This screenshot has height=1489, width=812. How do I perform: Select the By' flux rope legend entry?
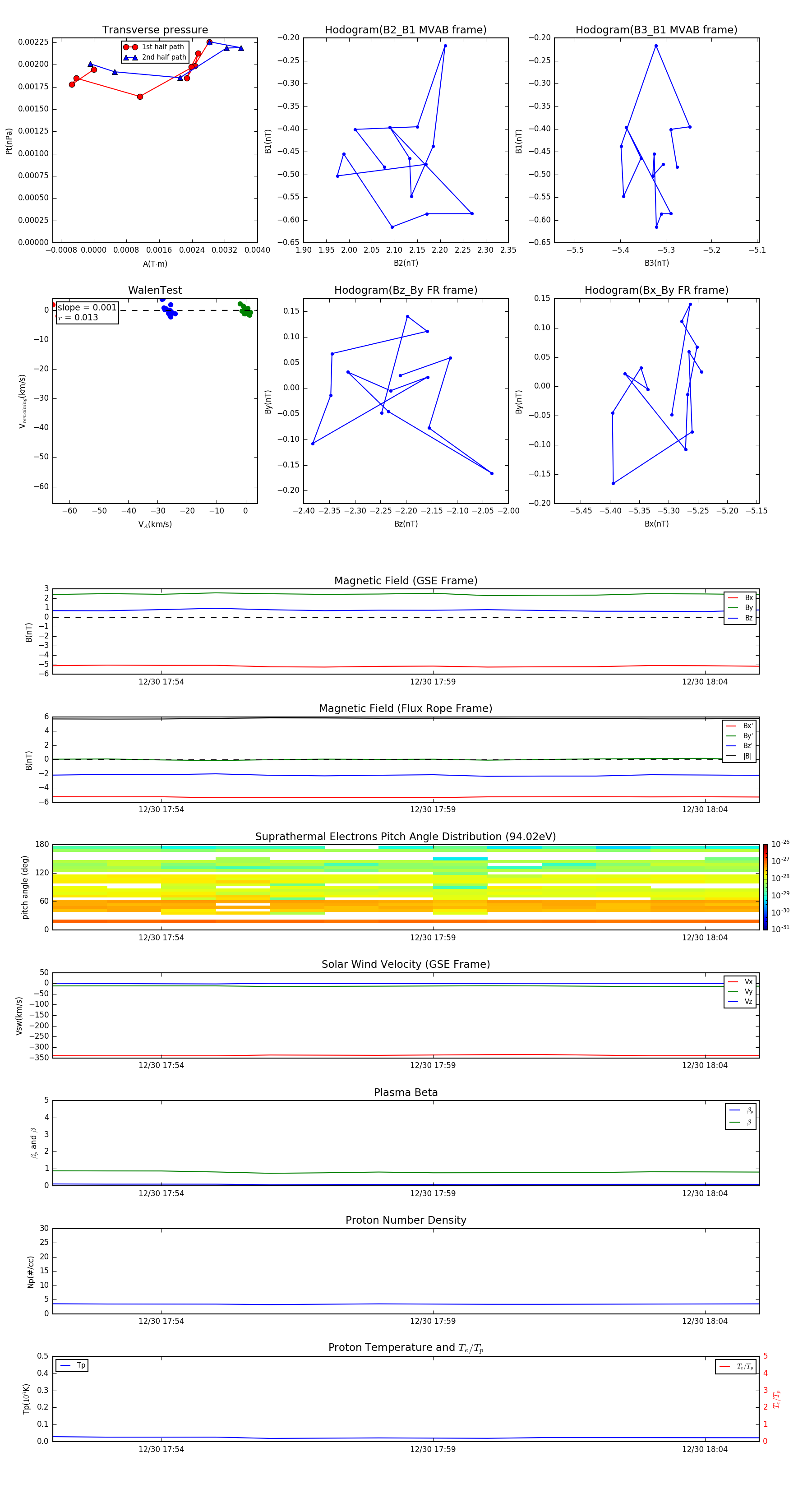click(740, 736)
